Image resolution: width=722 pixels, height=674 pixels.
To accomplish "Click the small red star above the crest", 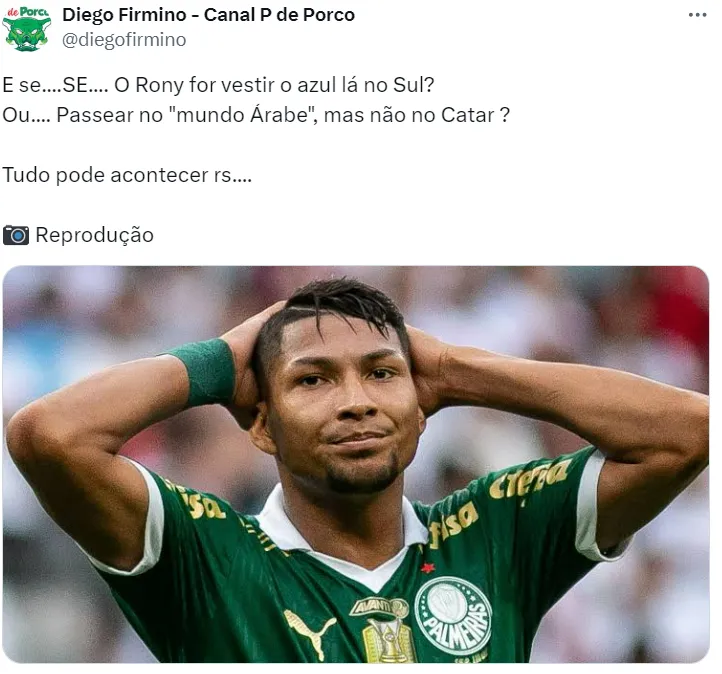I will [x=428, y=568].
